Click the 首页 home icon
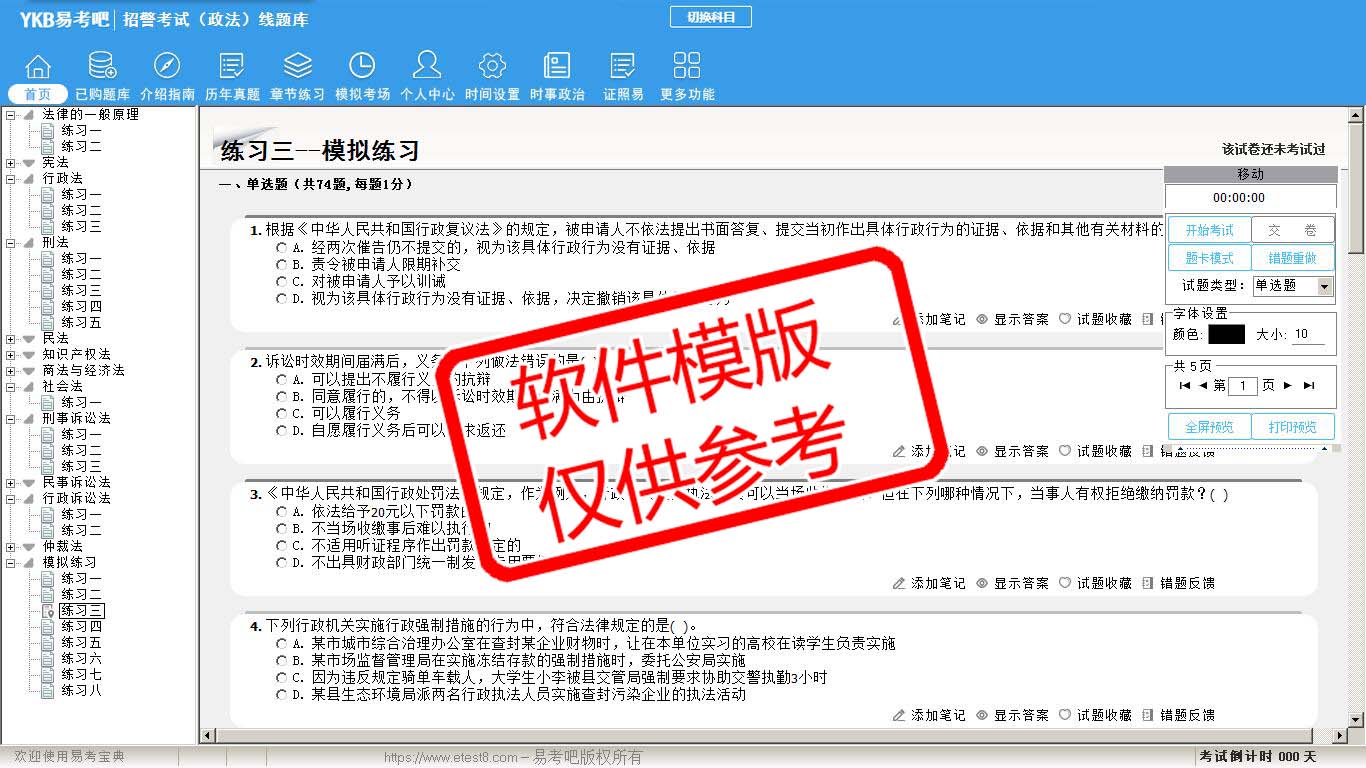The image size is (1366, 768). pos(38,67)
